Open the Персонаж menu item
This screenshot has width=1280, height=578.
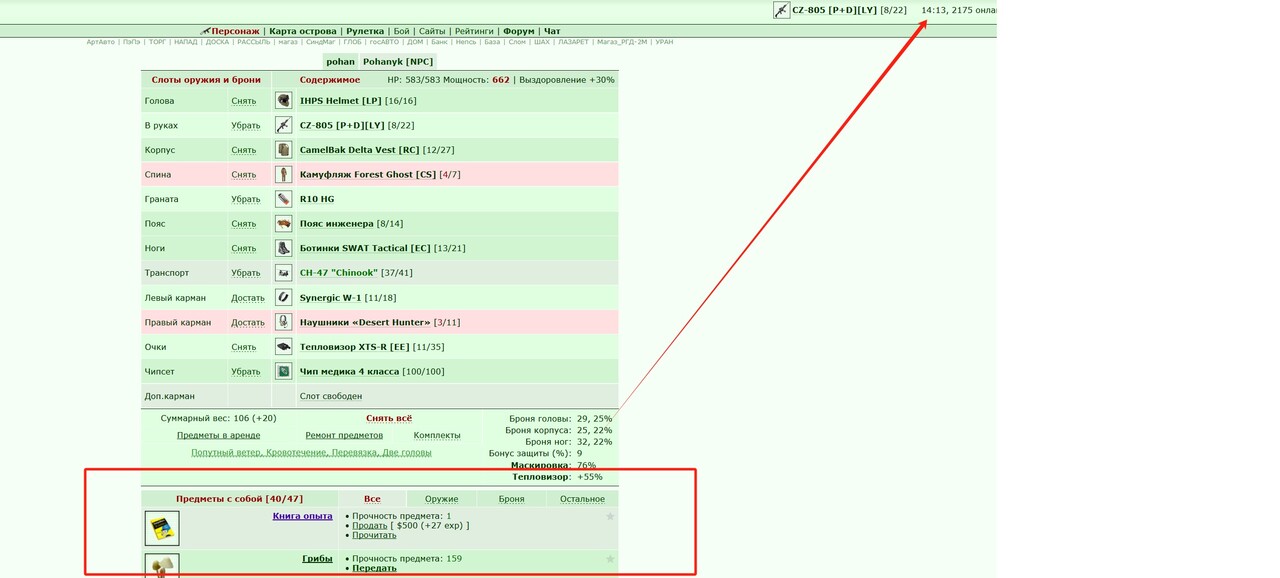pyautogui.click(x=235, y=31)
